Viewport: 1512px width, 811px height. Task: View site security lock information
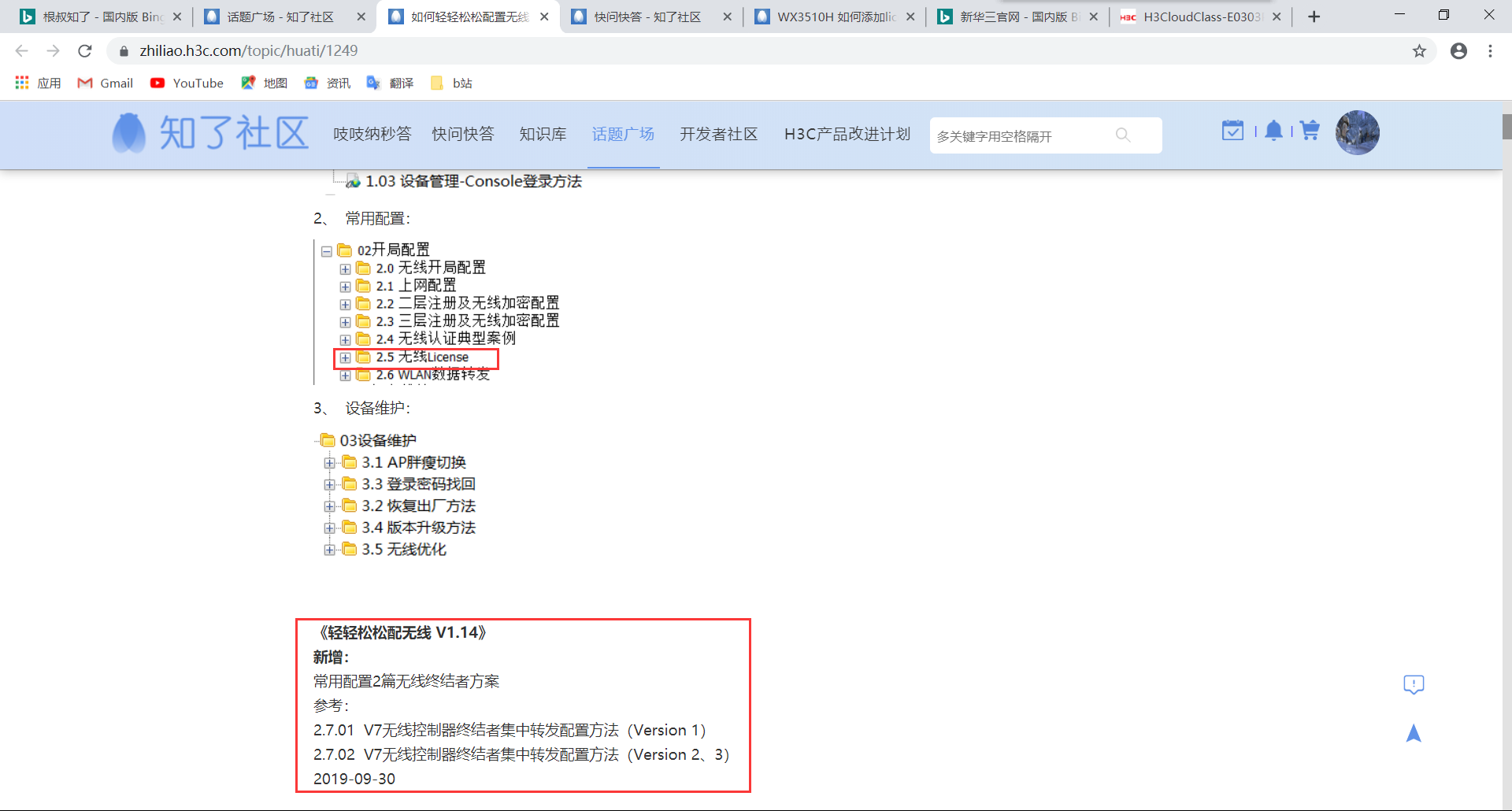click(124, 51)
